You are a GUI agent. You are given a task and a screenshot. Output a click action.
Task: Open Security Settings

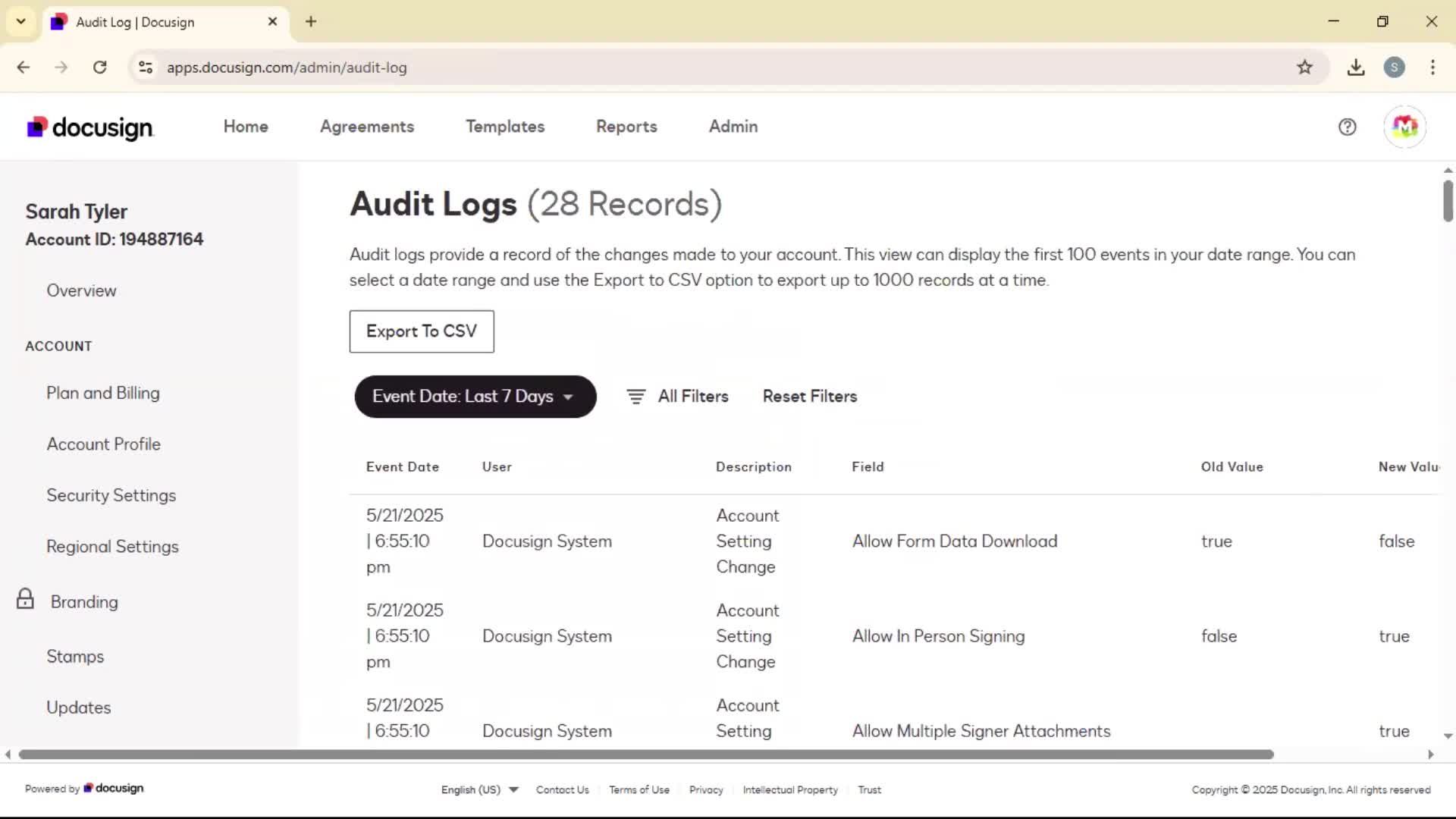pyautogui.click(x=111, y=495)
